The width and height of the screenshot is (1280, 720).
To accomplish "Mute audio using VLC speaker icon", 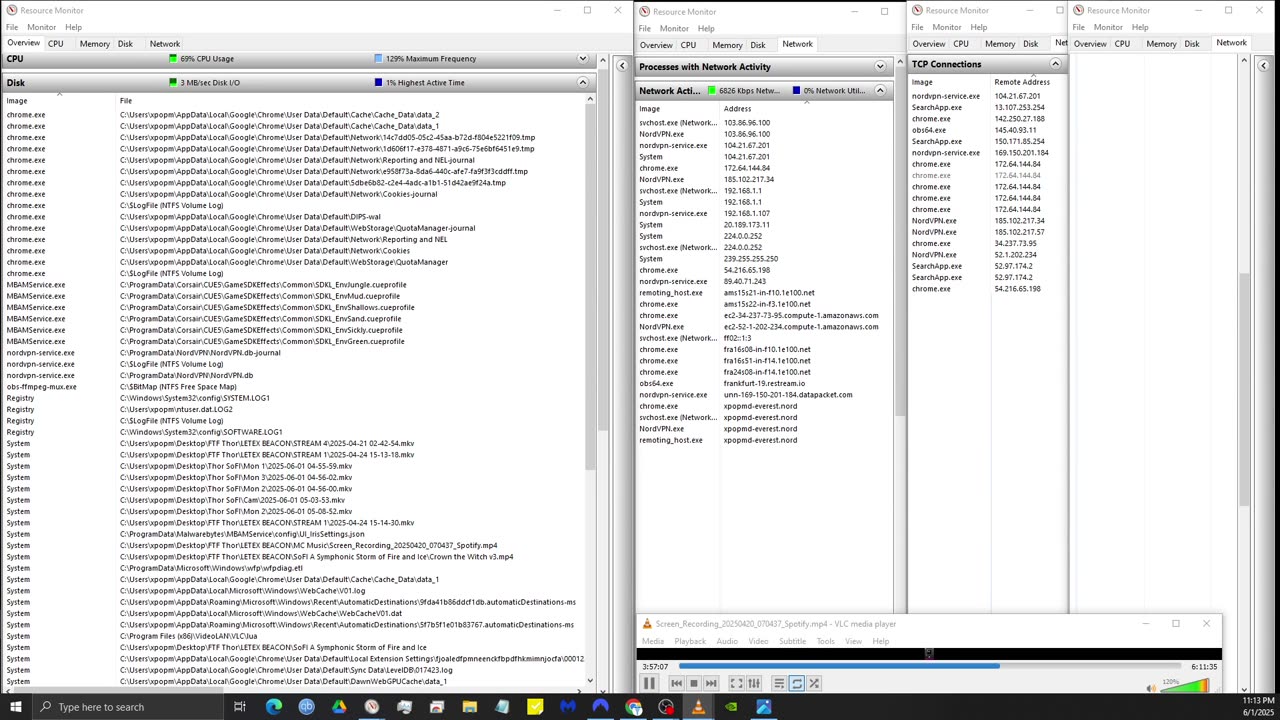I will point(1151,687).
